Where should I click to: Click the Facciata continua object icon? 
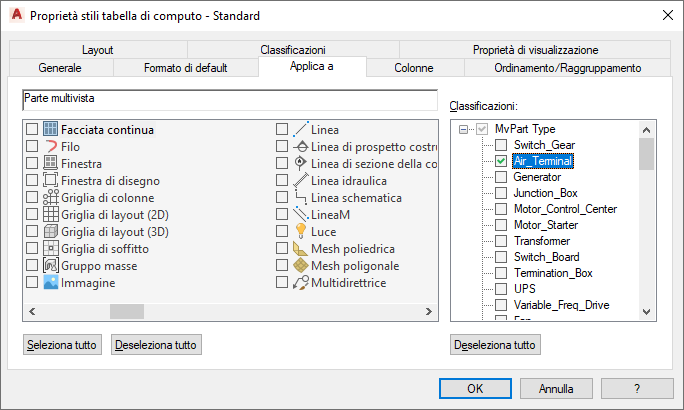pyautogui.click(x=50, y=129)
